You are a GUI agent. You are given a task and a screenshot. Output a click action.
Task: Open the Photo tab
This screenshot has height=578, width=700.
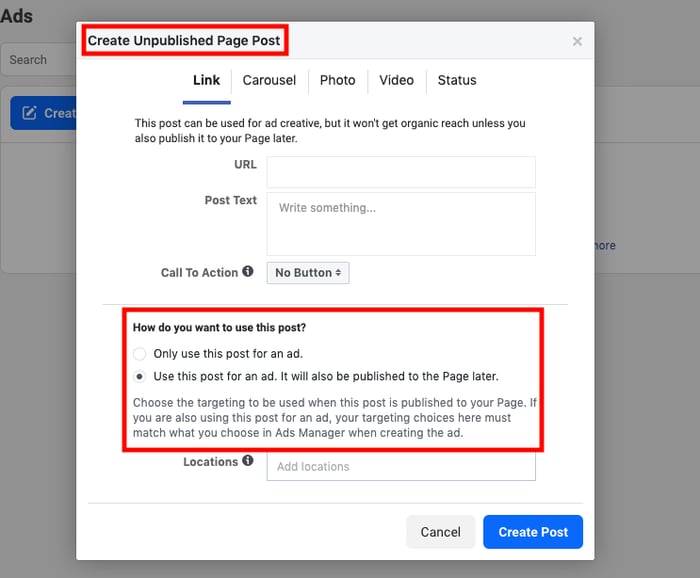click(337, 80)
